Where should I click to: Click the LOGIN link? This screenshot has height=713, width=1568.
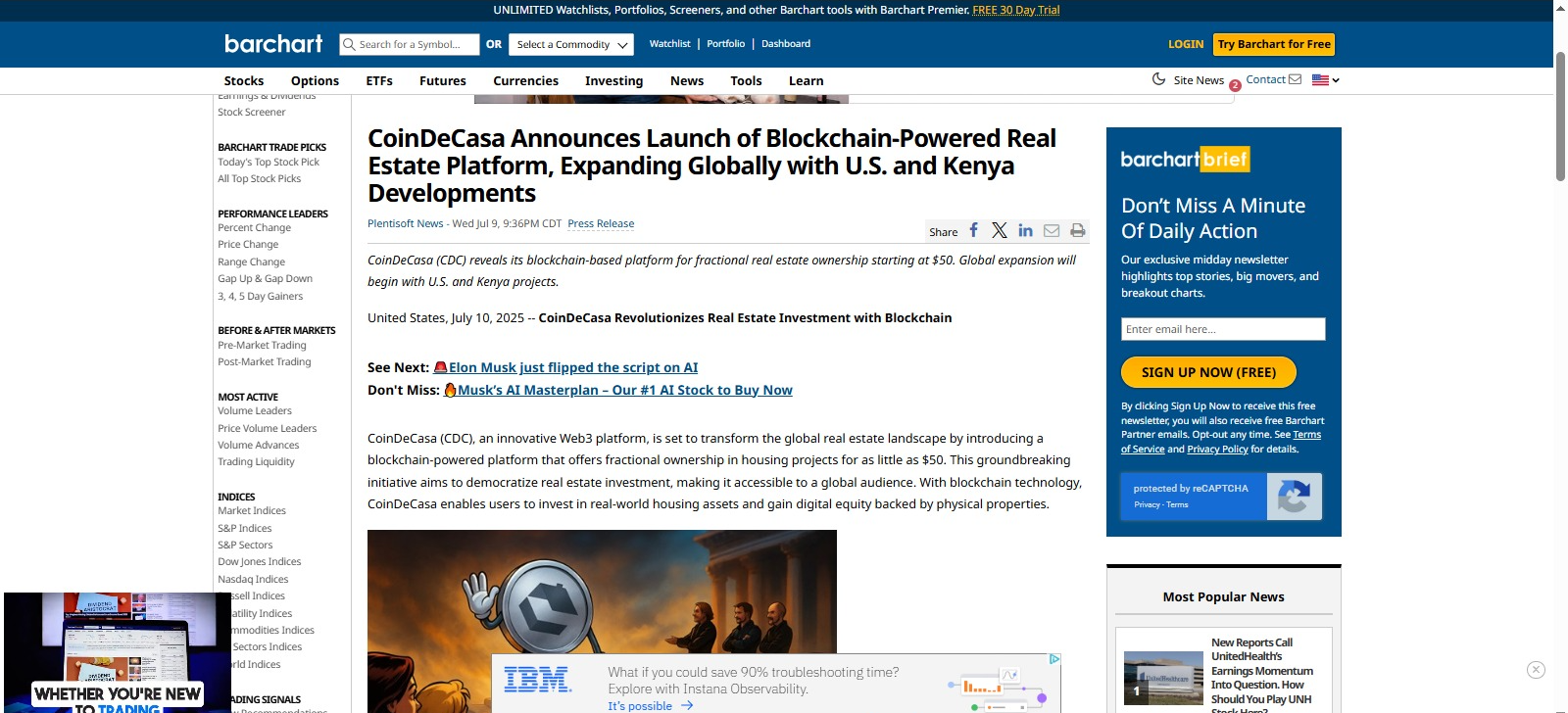tap(1185, 44)
